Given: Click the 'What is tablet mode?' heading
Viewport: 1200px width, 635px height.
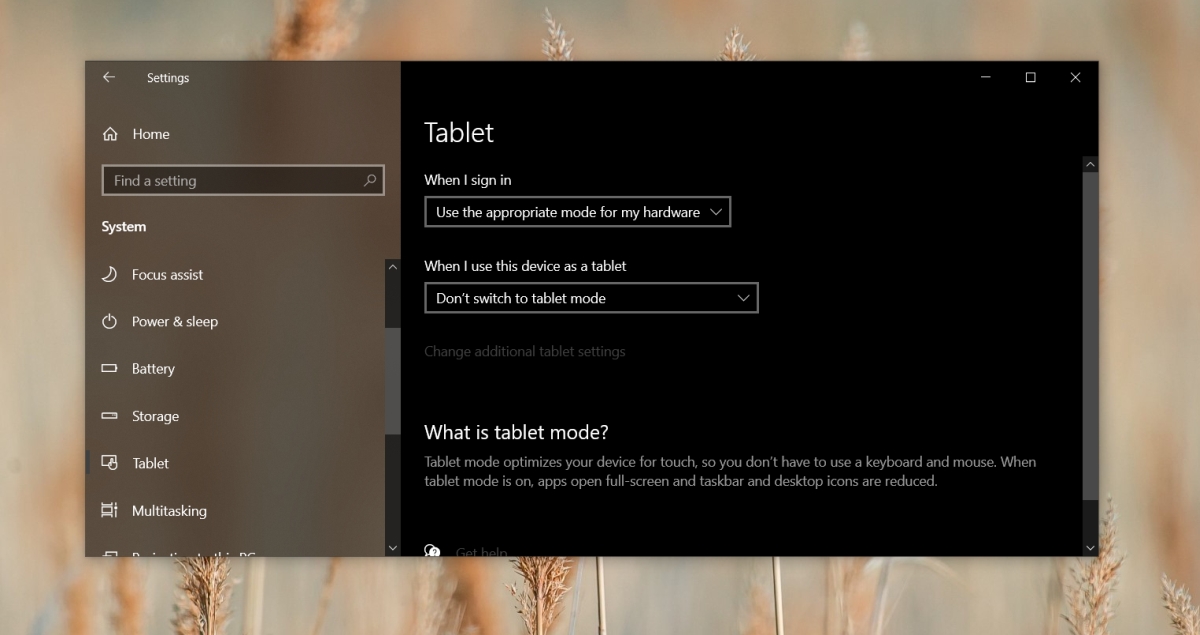Looking at the screenshot, I should 516,432.
